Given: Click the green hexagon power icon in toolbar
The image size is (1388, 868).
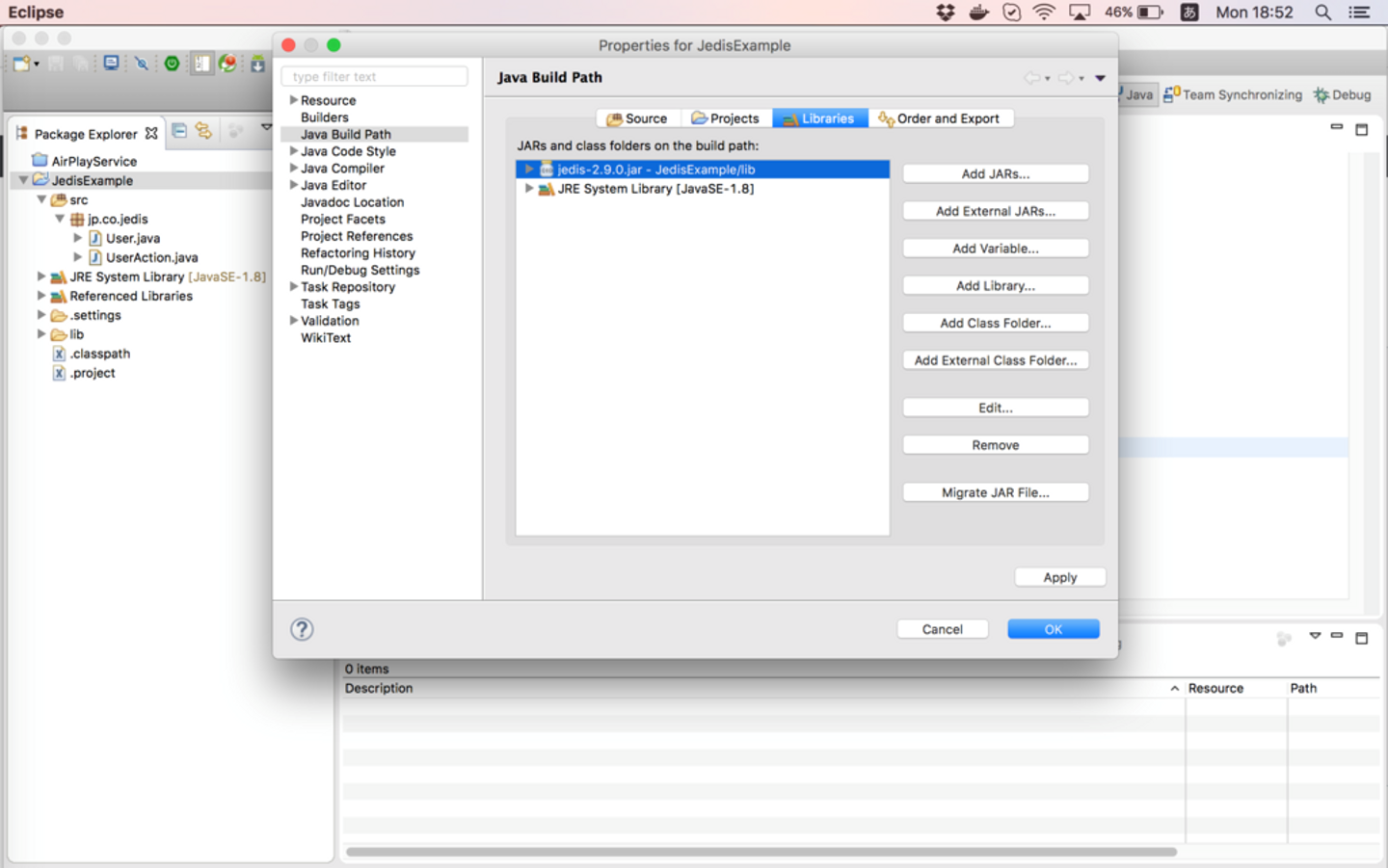Looking at the screenshot, I should click(172, 64).
